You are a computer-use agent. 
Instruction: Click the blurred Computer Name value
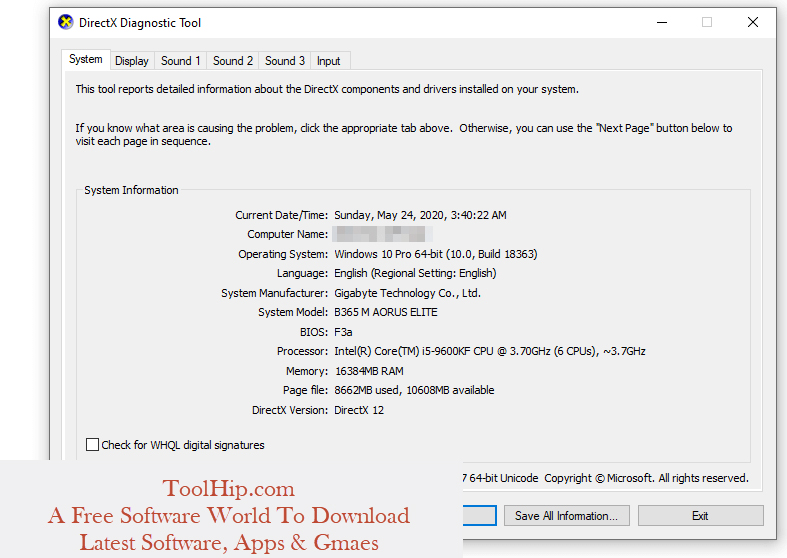point(382,234)
